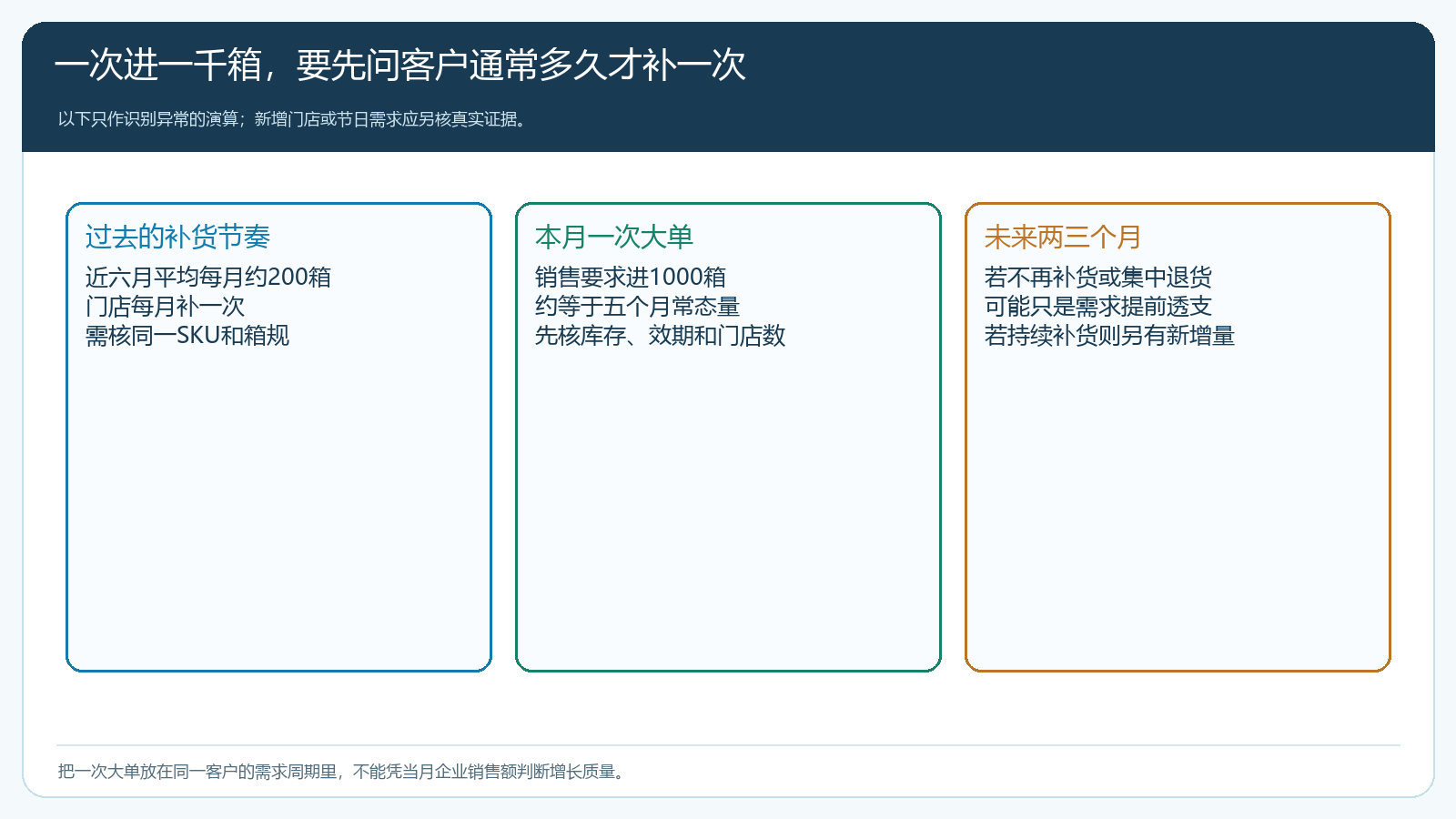Select the line 先核库存、效期和门店数
Image resolution: width=1456 pixels, height=819 pixels.
(660, 335)
